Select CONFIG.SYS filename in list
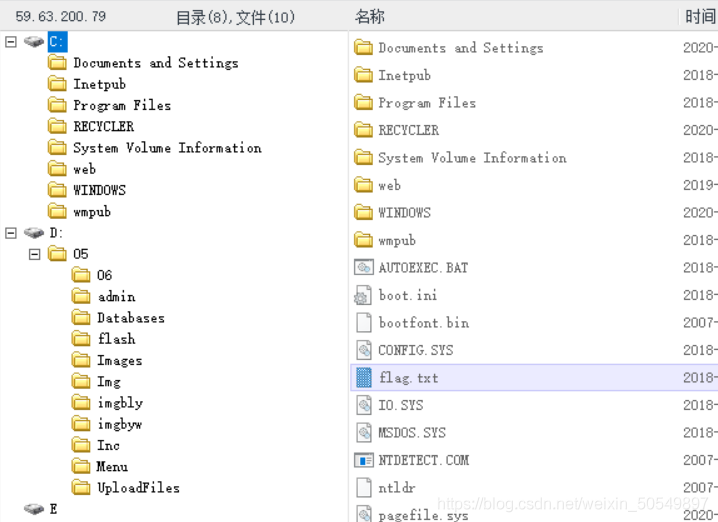Image resolution: width=718 pixels, height=522 pixels. coord(415,350)
